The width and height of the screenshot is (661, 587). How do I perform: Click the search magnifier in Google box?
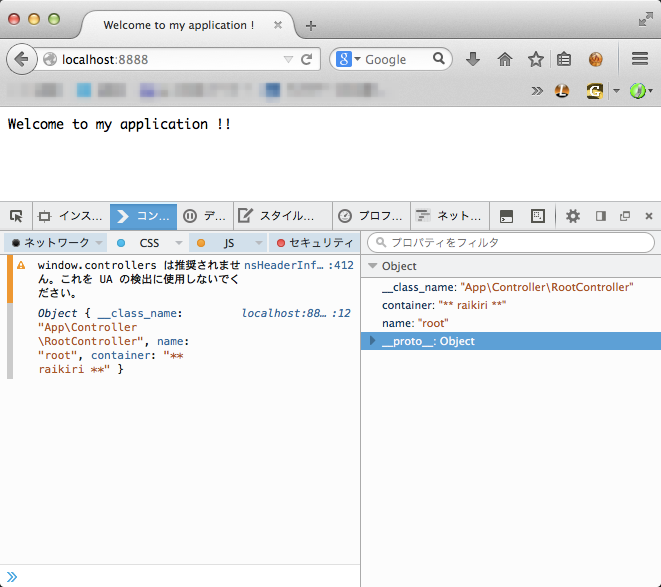click(x=439, y=59)
